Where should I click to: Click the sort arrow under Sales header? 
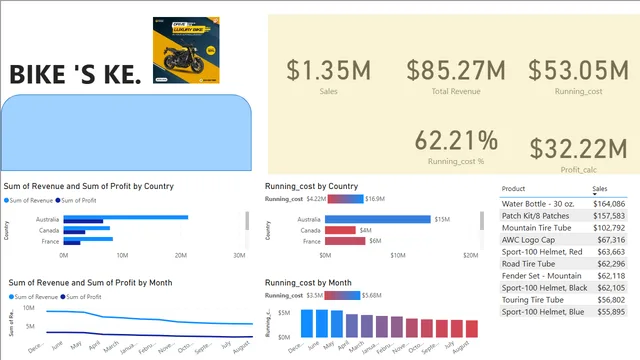[x=595, y=194]
